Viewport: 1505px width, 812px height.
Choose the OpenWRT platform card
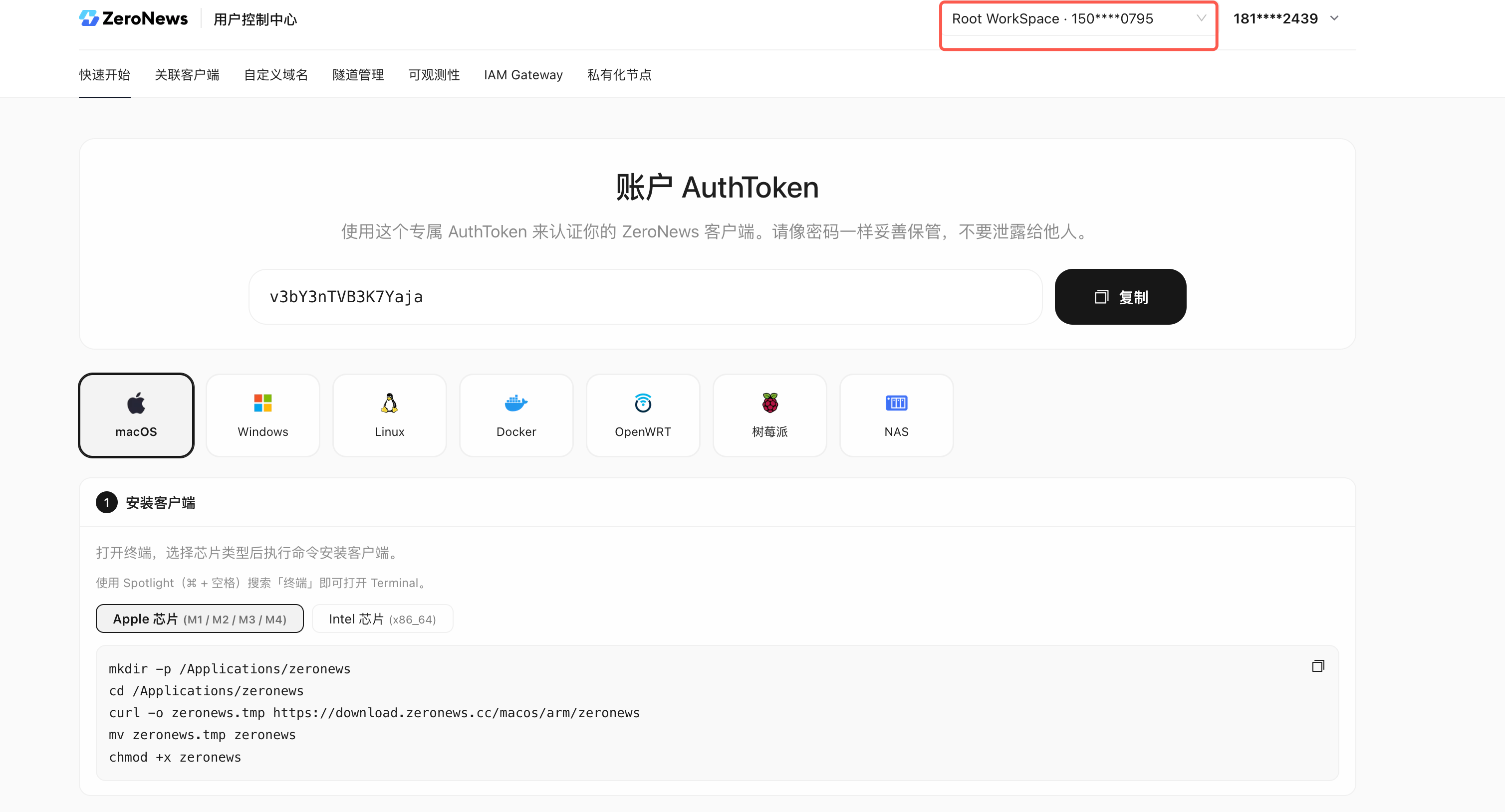tap(643, 415)
